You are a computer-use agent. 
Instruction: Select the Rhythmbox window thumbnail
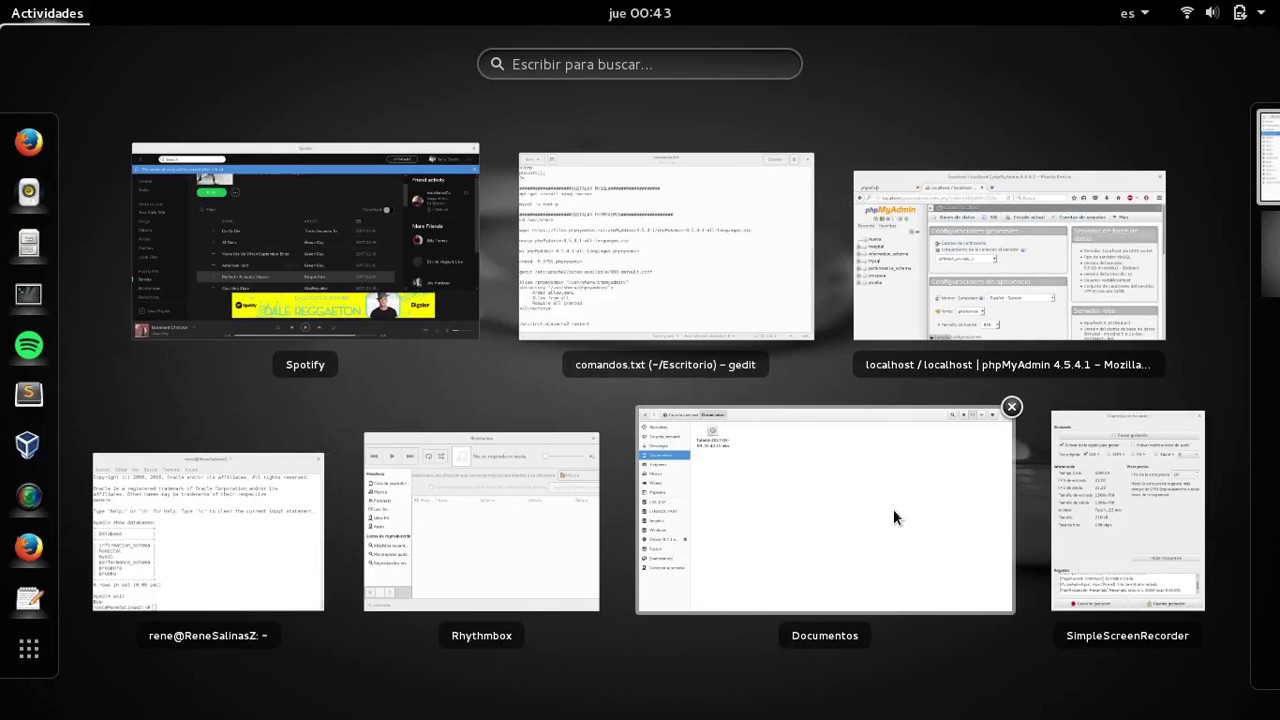point(481,522)
